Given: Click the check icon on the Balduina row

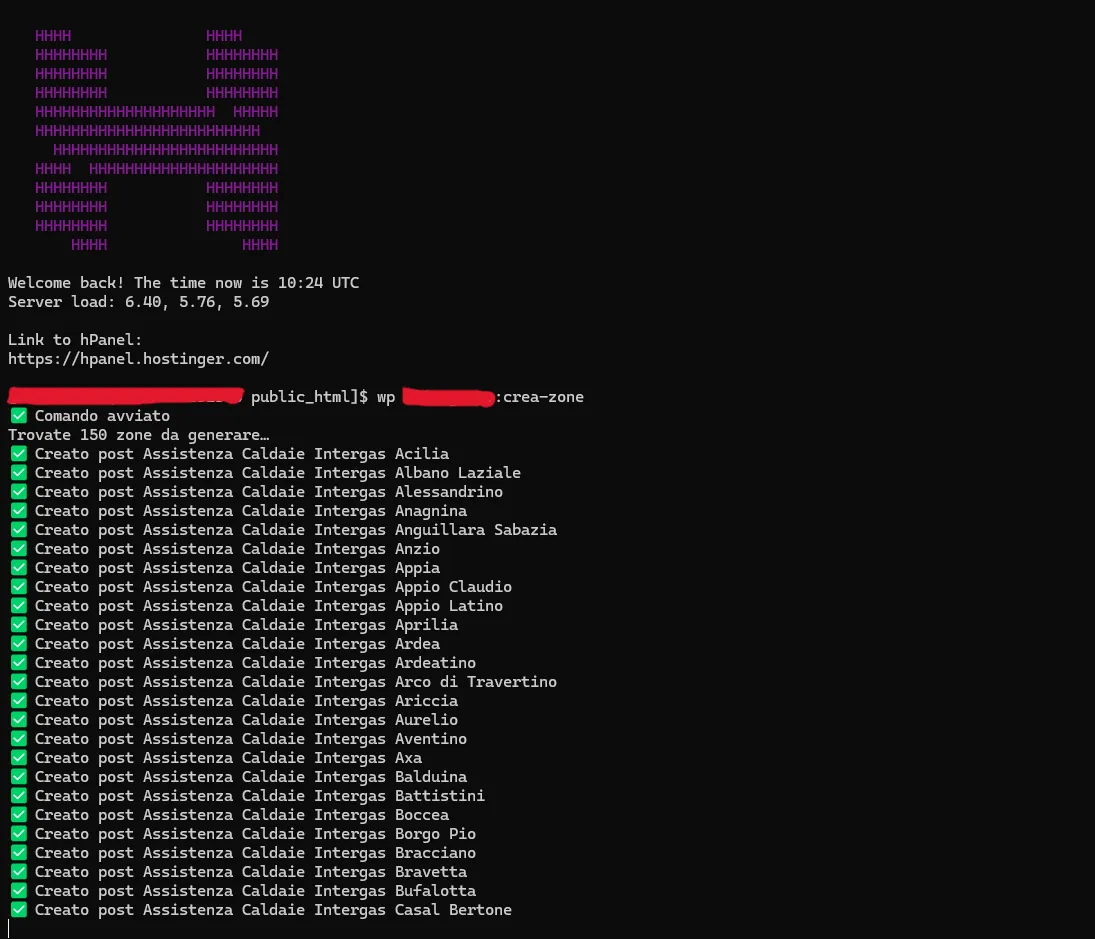Looking at the screenshot, I should tap(19, 777).
